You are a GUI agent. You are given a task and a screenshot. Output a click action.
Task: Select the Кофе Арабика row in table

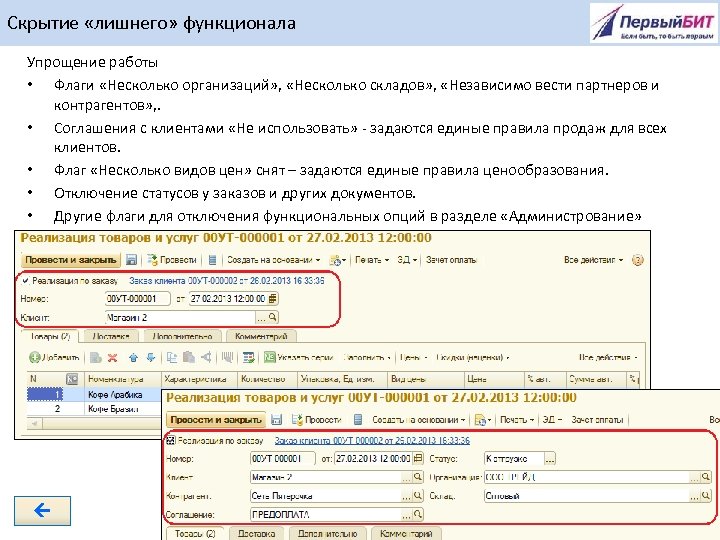point(94,394)
